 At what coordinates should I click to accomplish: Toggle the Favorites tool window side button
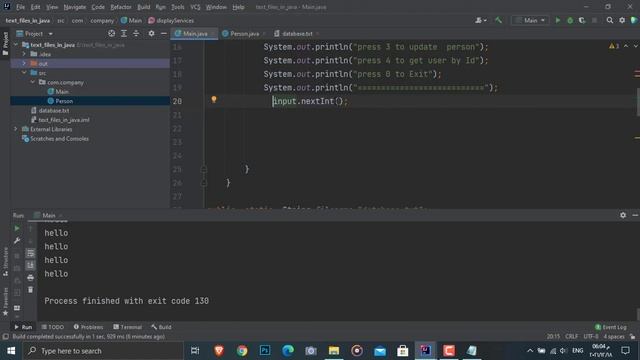[x=5, y=301]
